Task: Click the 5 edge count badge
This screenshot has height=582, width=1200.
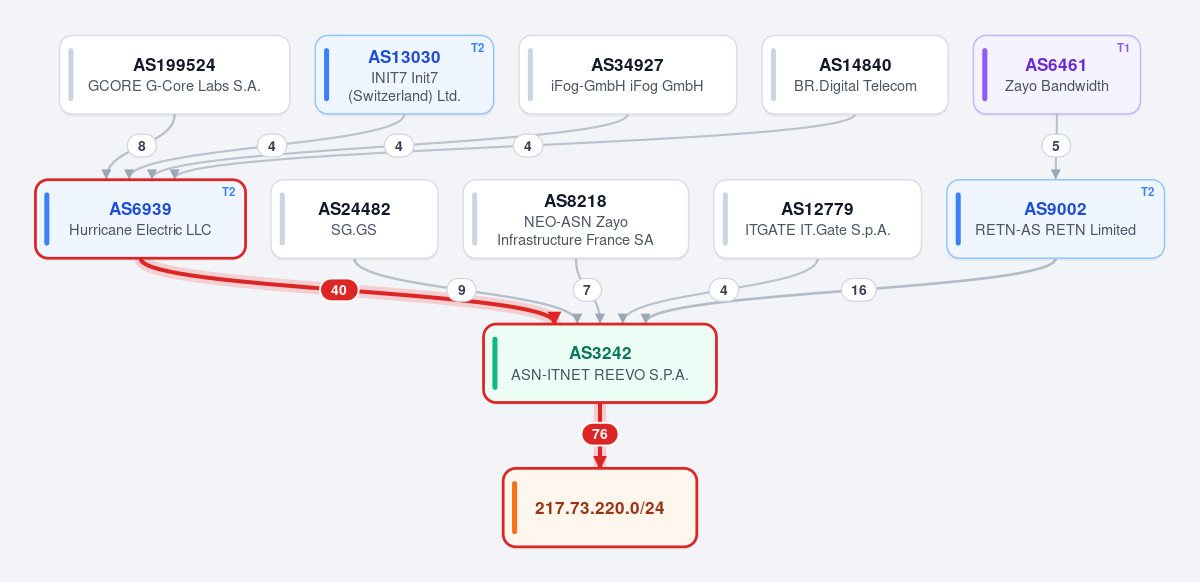Action: tap(1056, 146)
